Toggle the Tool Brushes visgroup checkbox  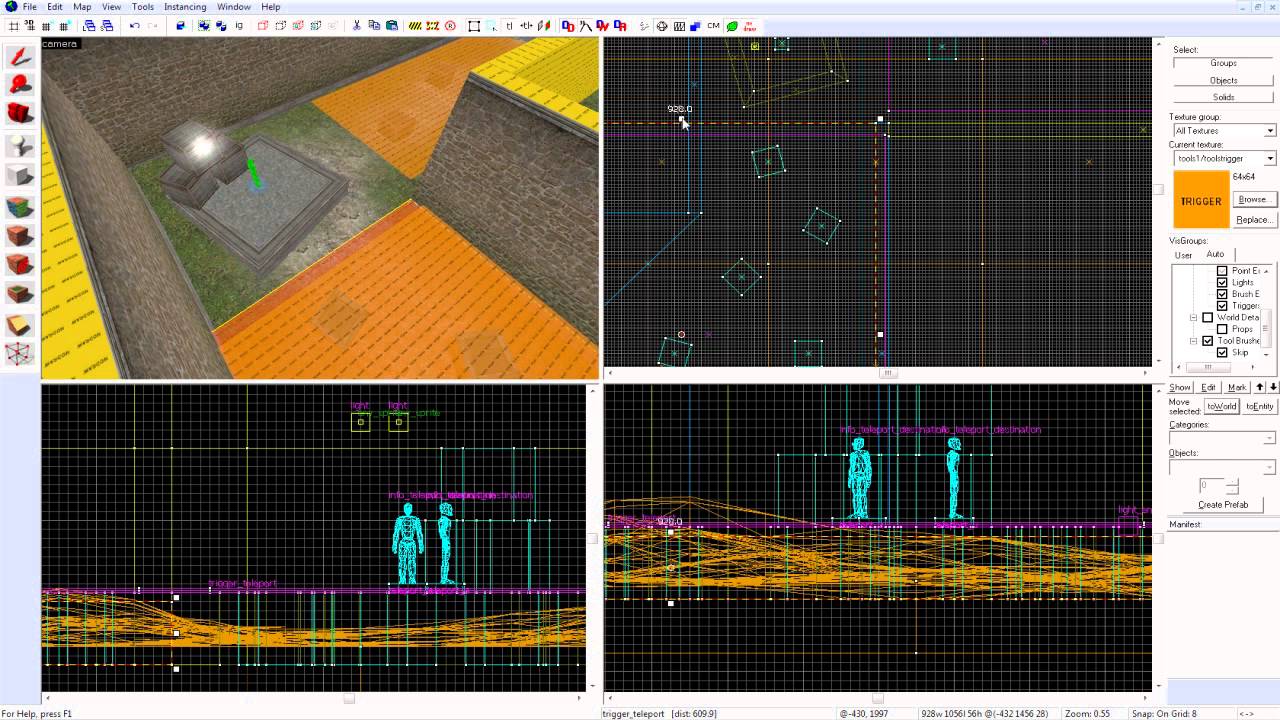click(x=1208, y=341)
